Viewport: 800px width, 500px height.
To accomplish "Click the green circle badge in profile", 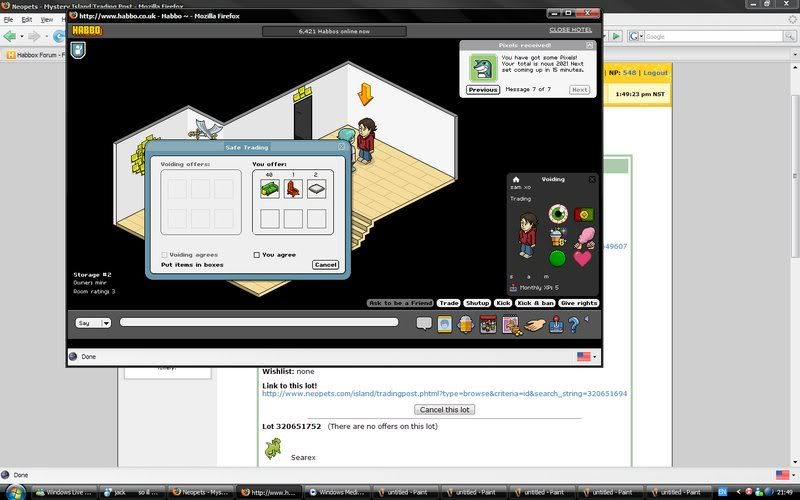I will (x=556, y=258).
